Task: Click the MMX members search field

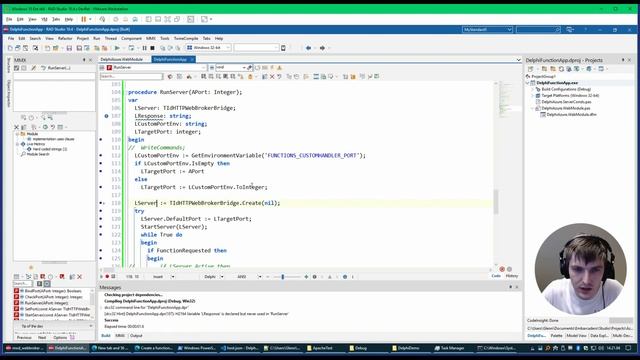Action: tap(23, 283)
